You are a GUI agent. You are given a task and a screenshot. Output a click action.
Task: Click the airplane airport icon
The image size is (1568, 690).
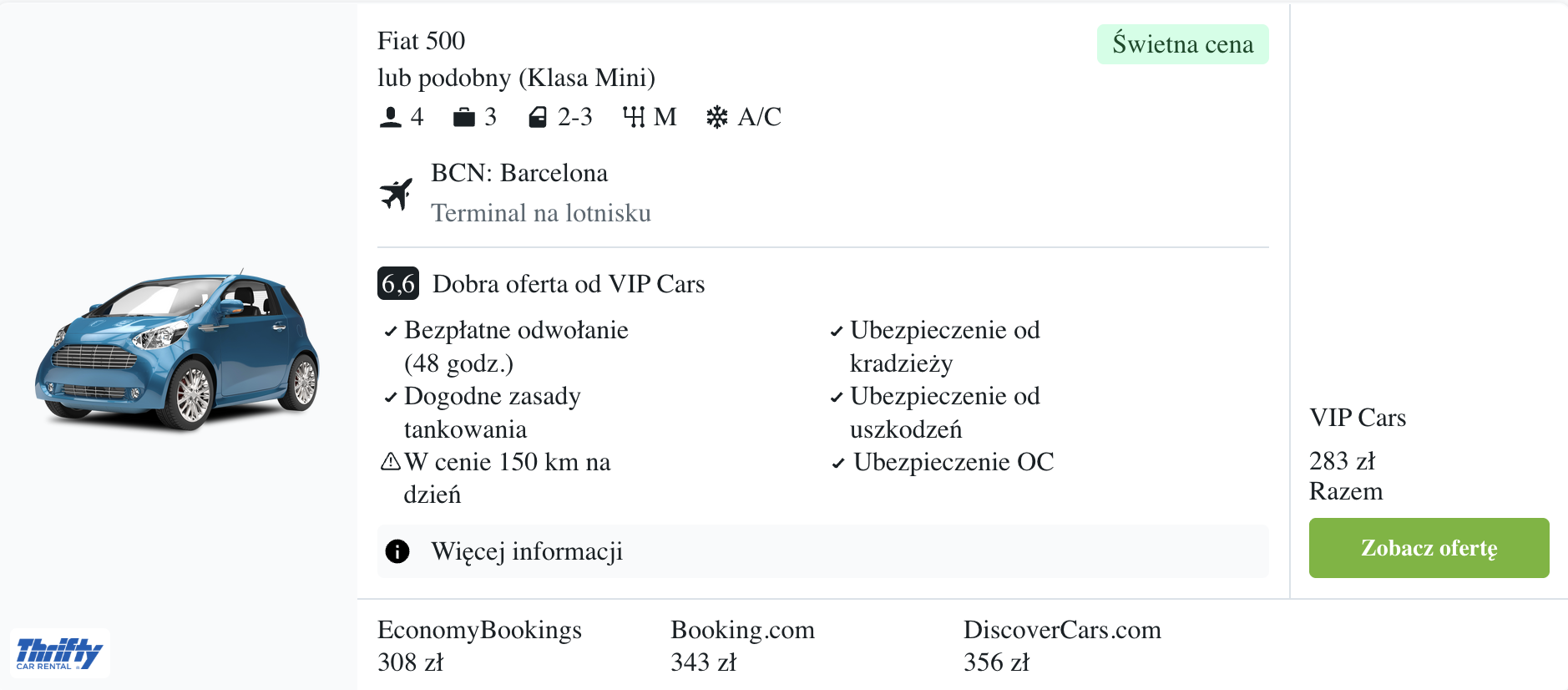[397, 194]
